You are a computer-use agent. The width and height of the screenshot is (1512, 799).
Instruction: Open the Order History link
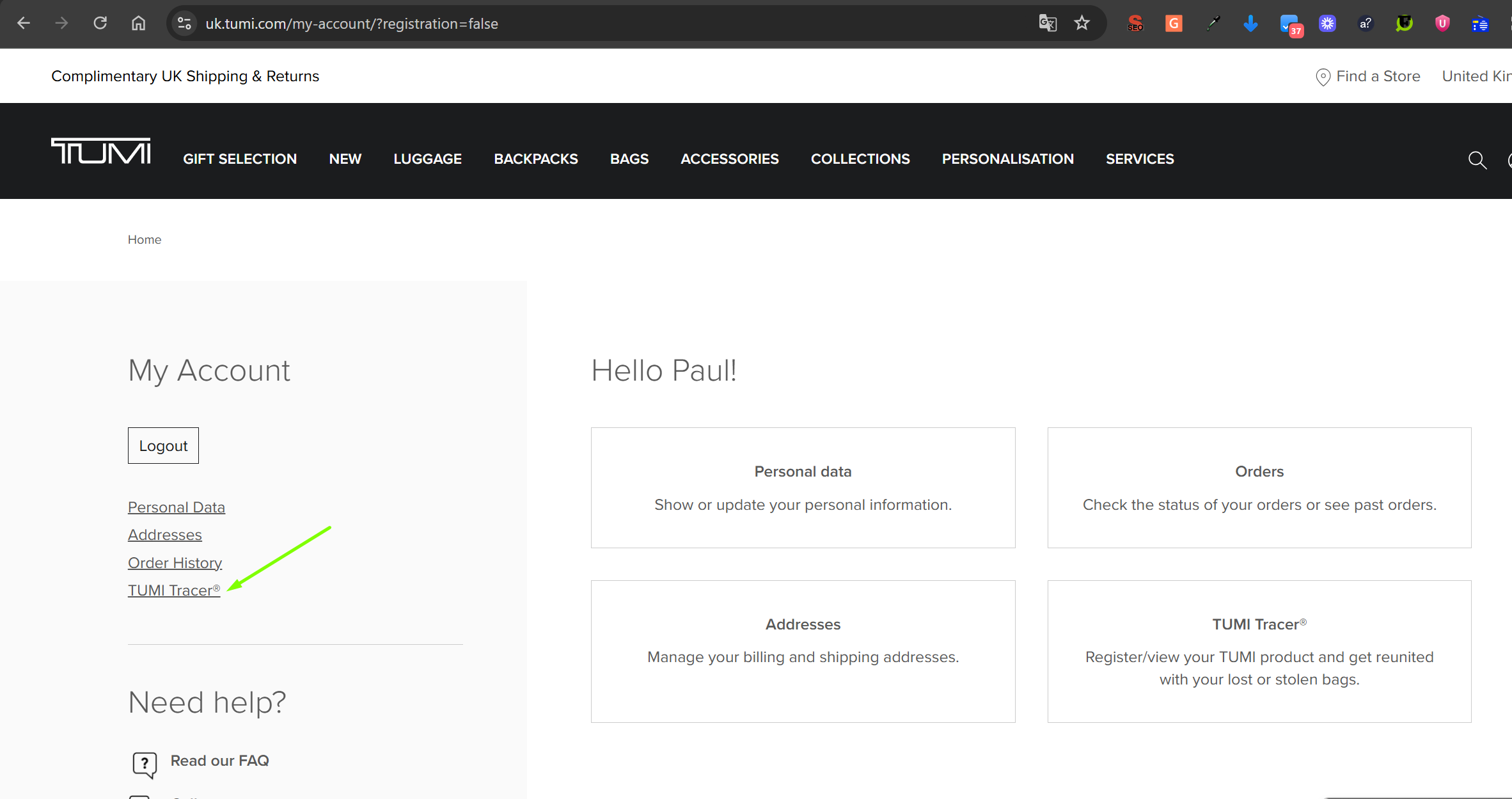pos(175,563)
